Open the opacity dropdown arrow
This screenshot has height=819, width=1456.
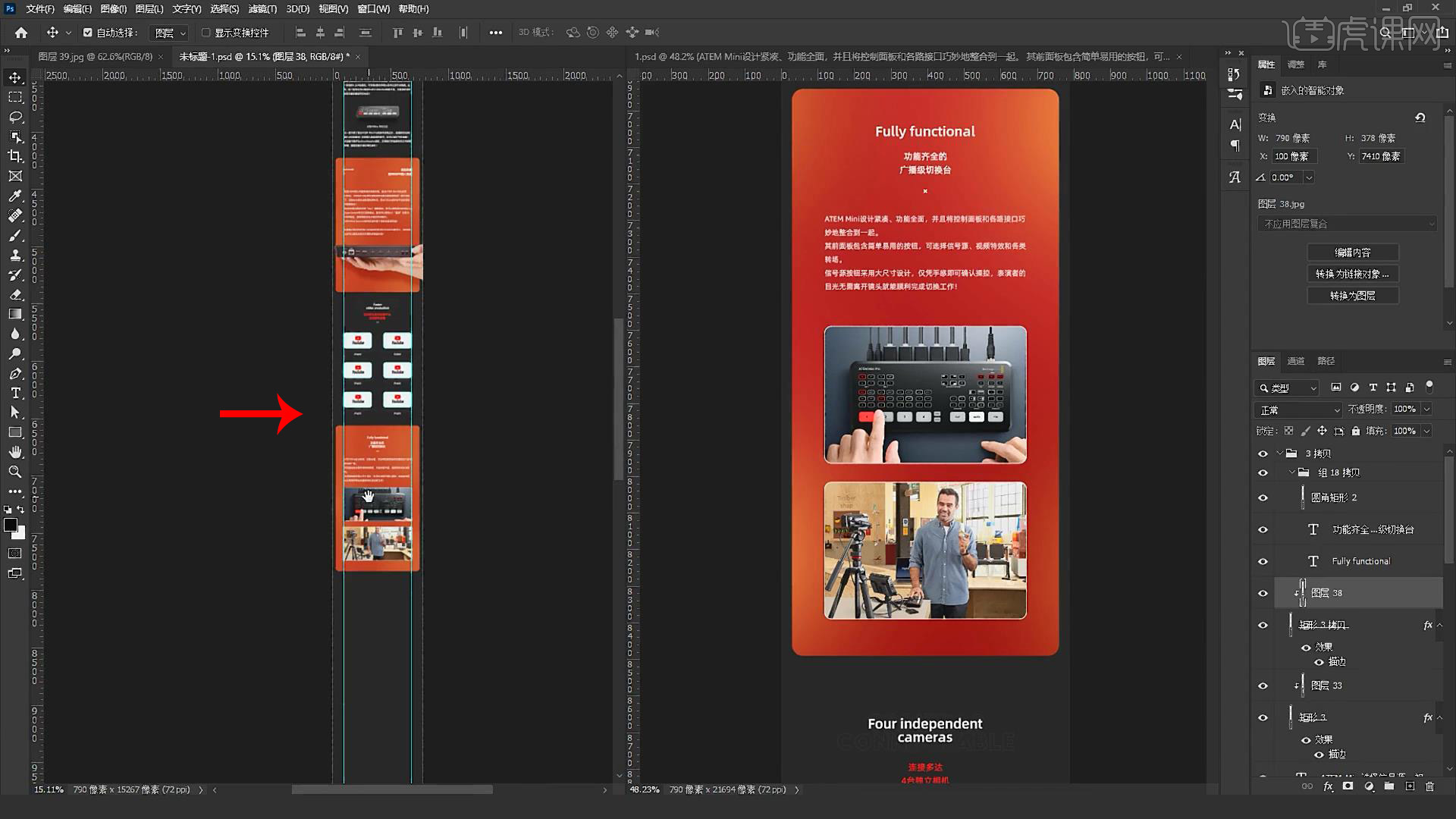[x=1426, y=409]
